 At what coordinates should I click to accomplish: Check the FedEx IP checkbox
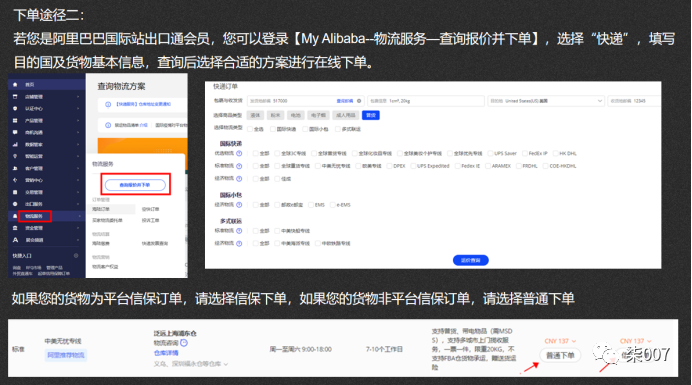pyautogui.click(x=525, y=153)
